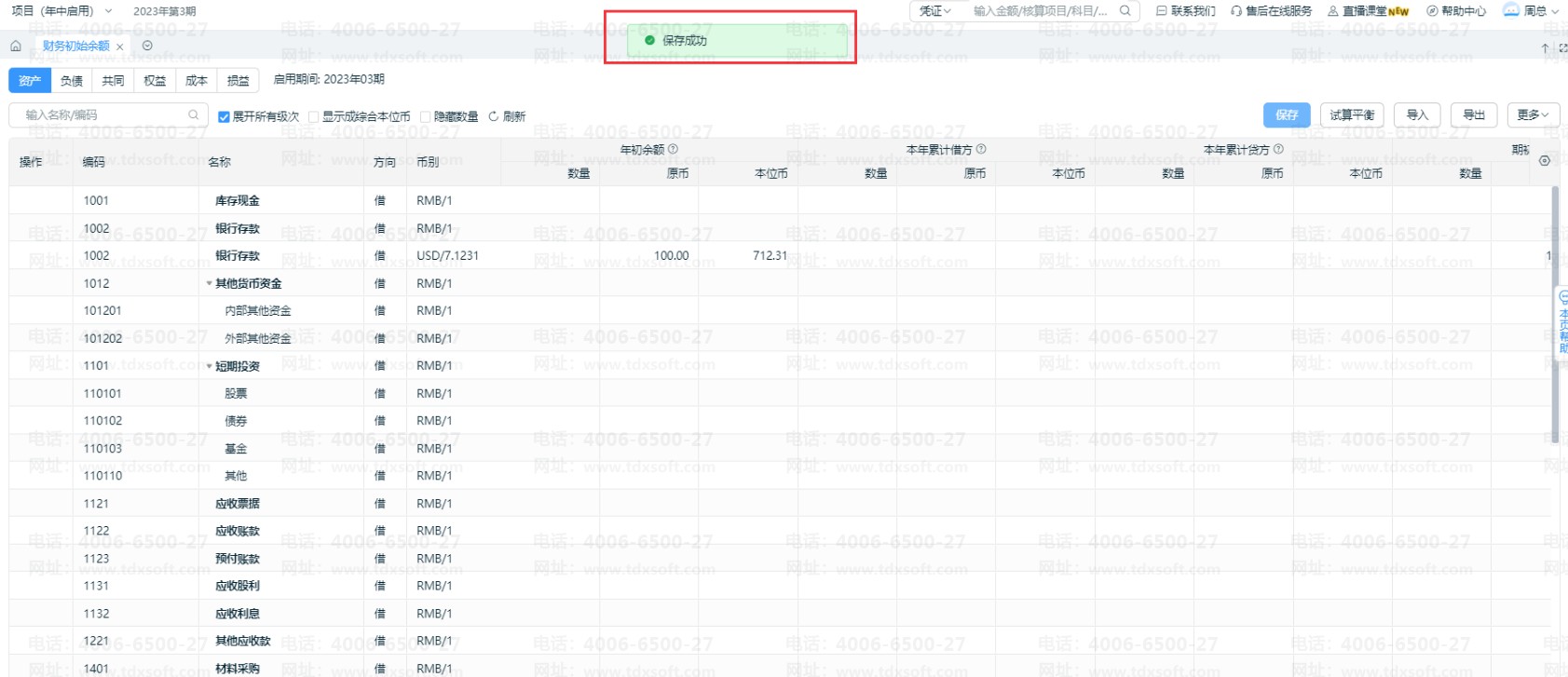1568x677 pixels.
Task: Click the 输入名称/编码 search field
Action: pyautogui.click(x=107, y=115)
